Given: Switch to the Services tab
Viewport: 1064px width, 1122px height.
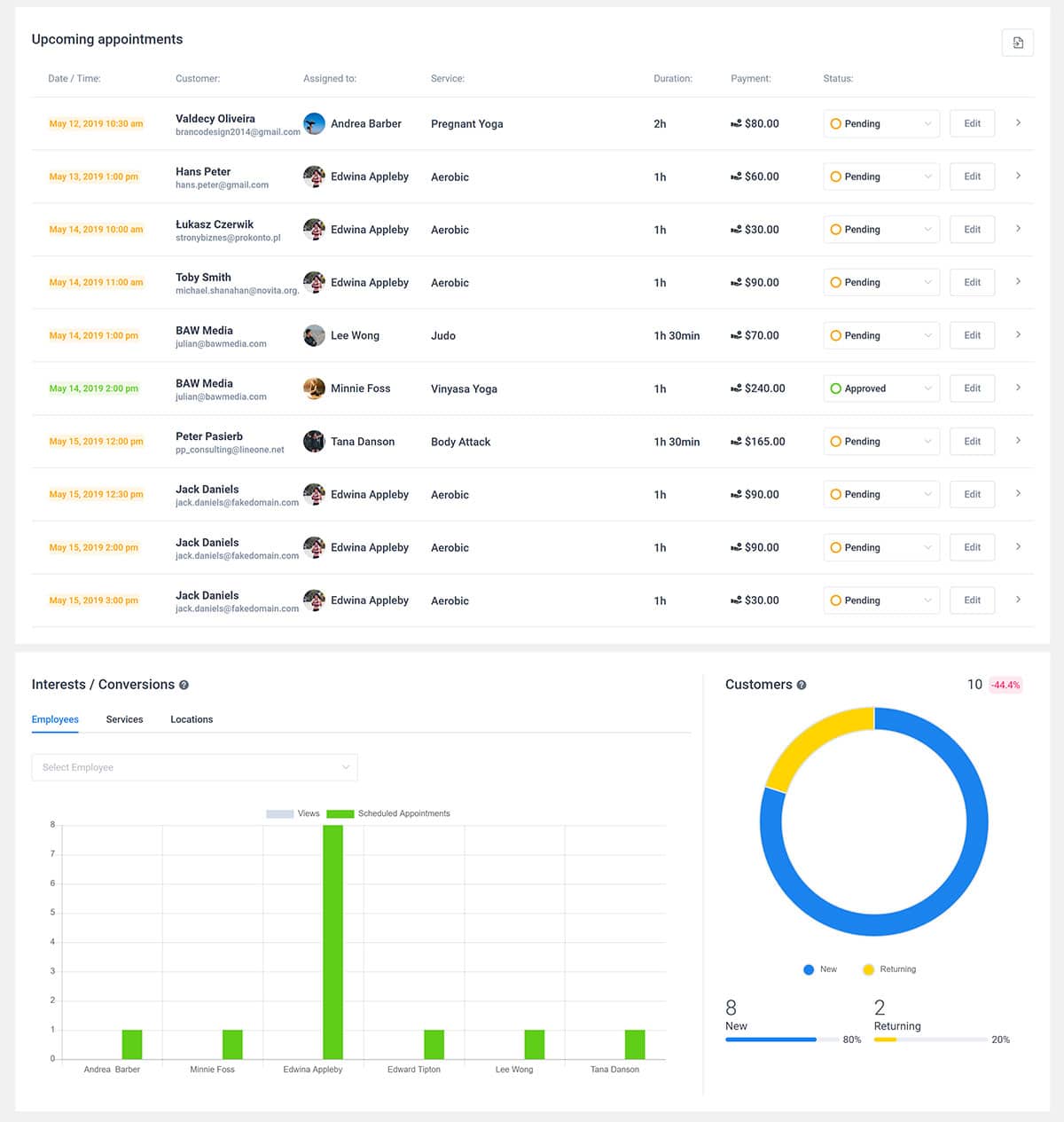Looking at the screenshot, I should point(124,719).
